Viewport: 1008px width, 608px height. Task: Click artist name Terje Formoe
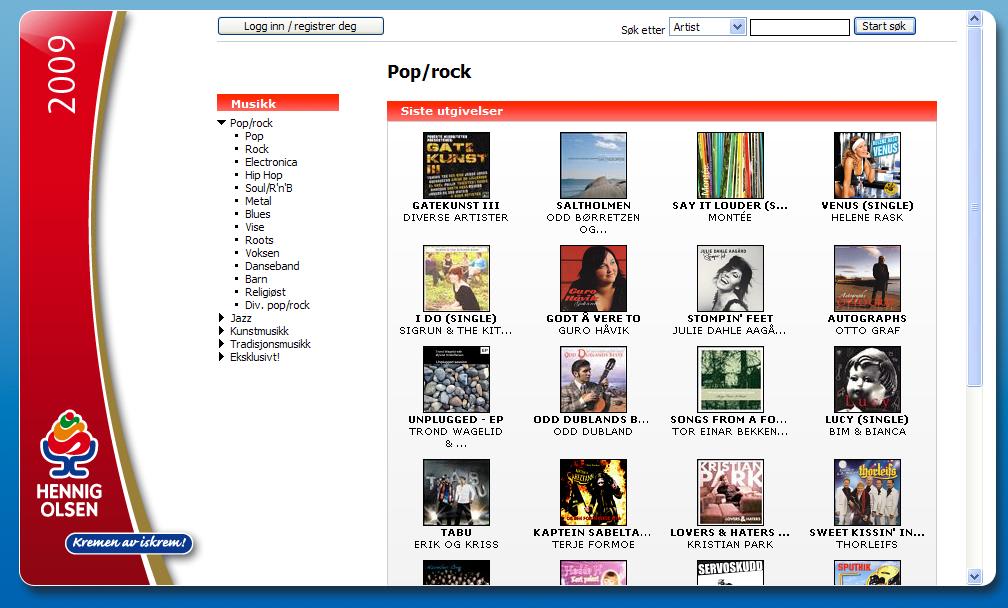coord(593,544)
